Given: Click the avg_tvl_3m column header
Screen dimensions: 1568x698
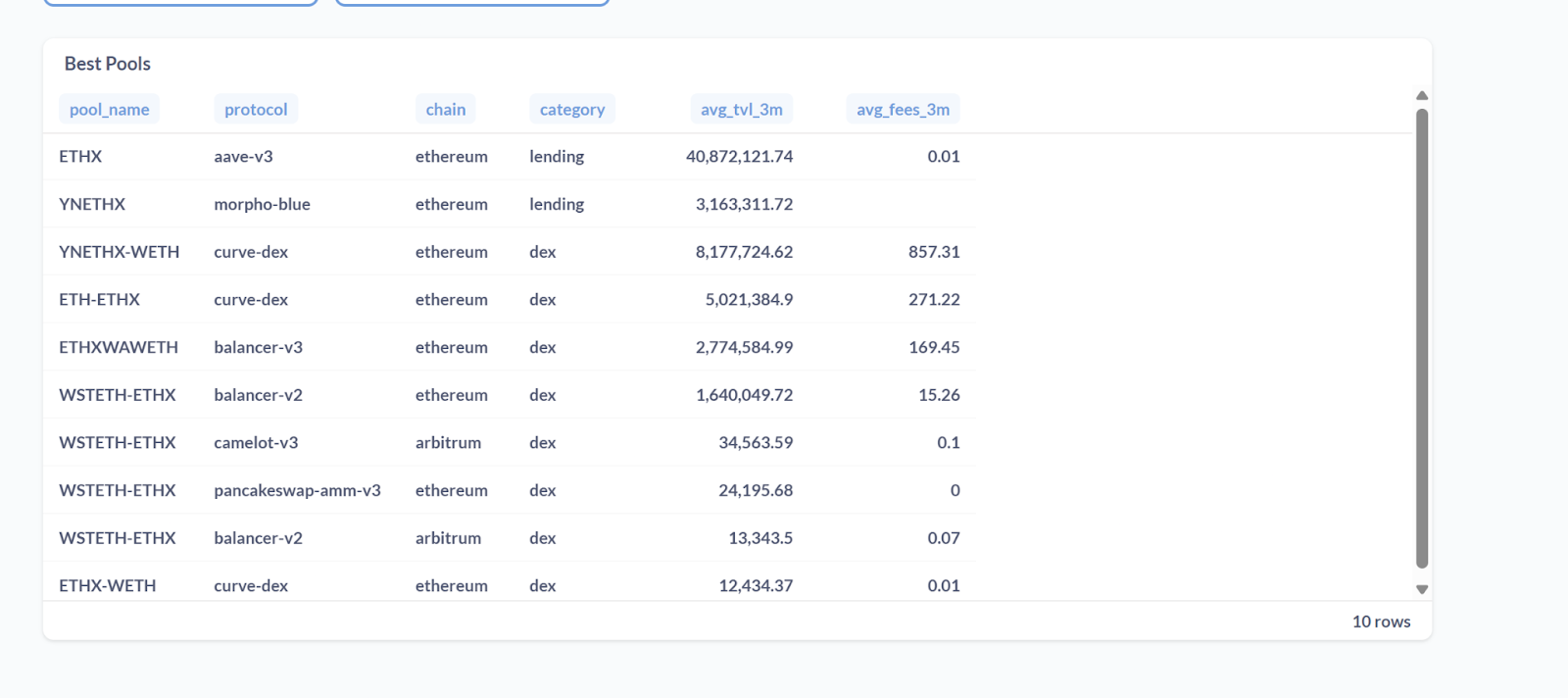Looking at the screenshot, I should pyautogui.click(x=741, y=110).
